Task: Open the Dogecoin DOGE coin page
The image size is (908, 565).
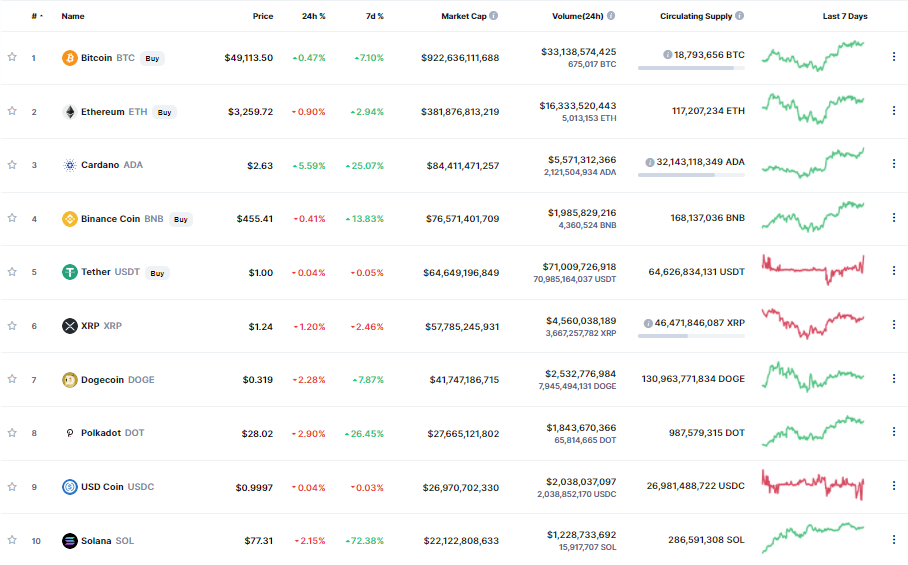Action: 118,380
